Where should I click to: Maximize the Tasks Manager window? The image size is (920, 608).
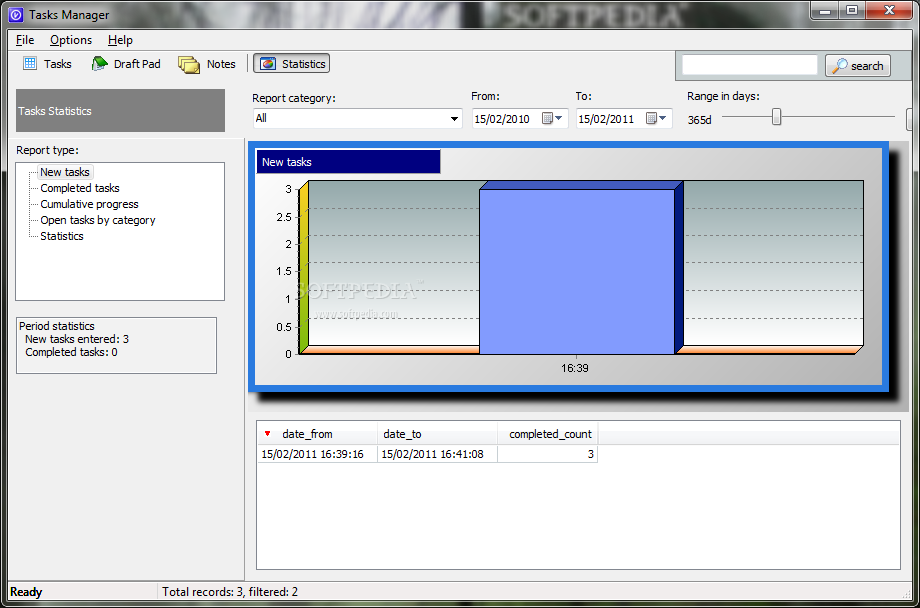click(852, 9)
